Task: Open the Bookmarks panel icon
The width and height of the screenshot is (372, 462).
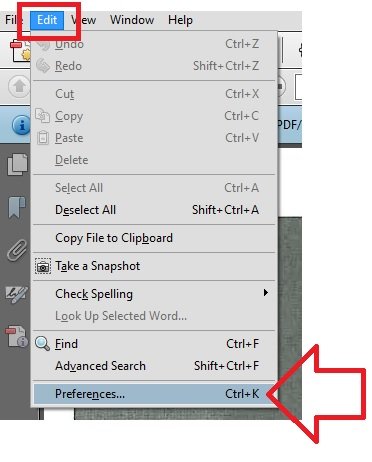Action: pos(17,207)
